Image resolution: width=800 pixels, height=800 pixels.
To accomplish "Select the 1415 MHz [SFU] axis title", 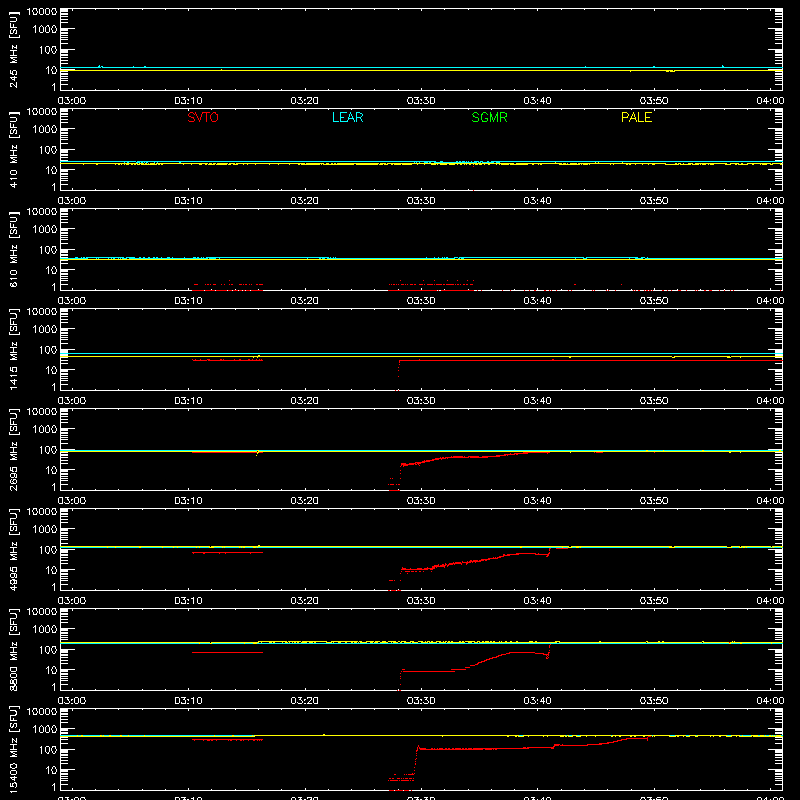I will (x=13, y=350).
